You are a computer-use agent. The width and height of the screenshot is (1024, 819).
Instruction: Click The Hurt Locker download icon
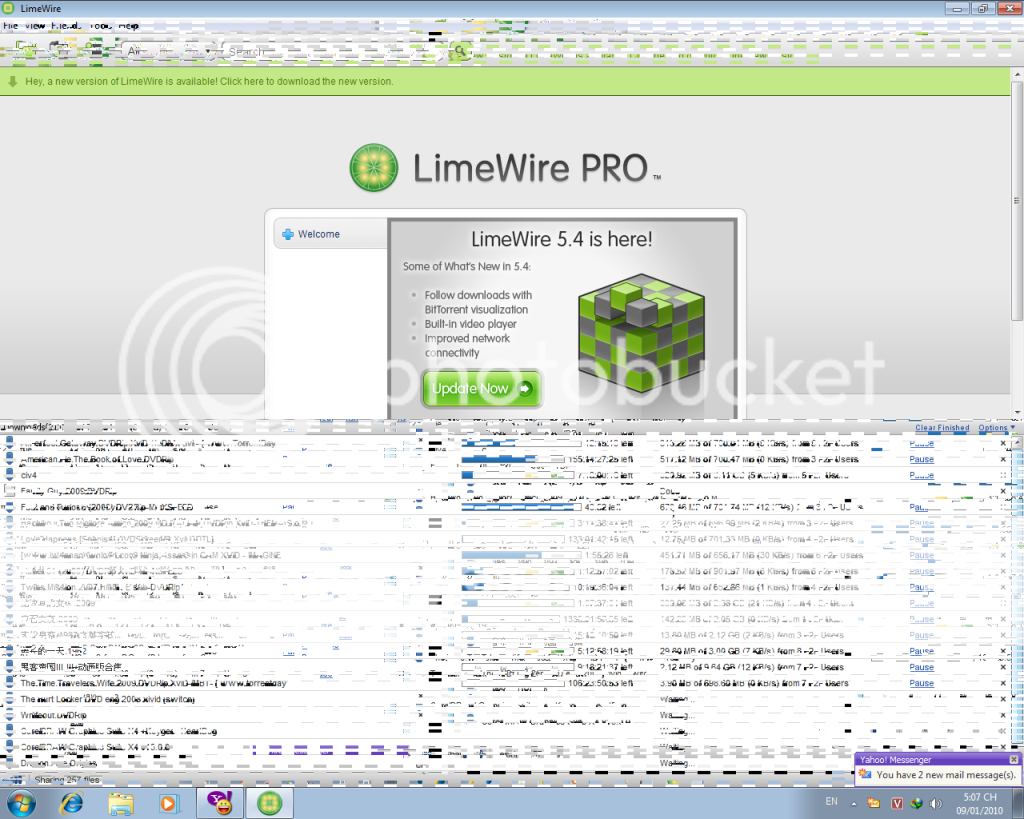tap(9, 698)
